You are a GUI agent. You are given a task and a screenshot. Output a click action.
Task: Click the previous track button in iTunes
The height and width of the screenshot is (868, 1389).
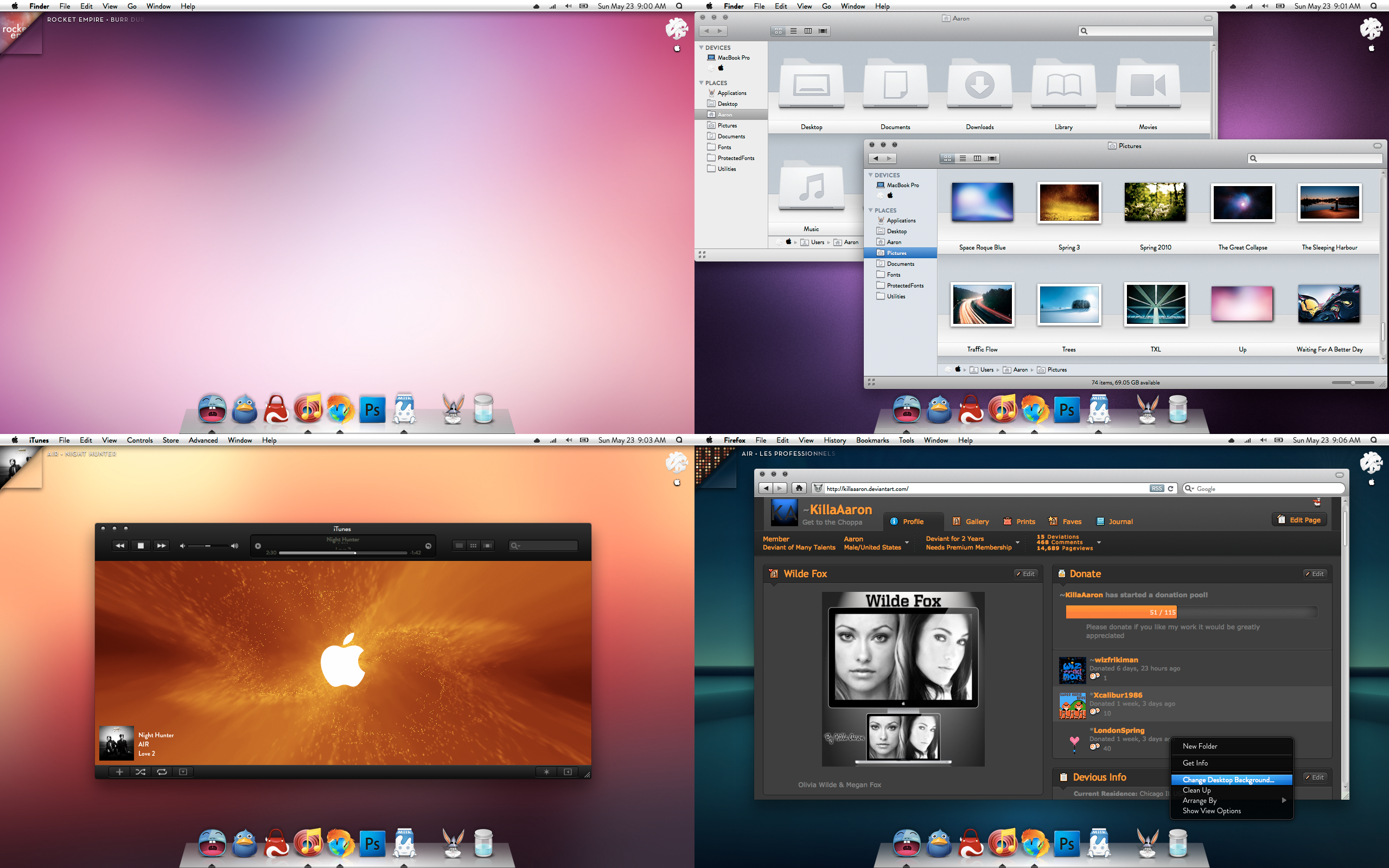pyautogui.click(x=120, y=545)
